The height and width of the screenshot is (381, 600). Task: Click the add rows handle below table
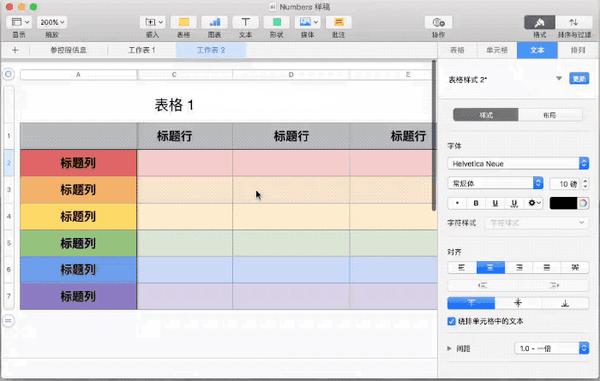pos(8,321)
